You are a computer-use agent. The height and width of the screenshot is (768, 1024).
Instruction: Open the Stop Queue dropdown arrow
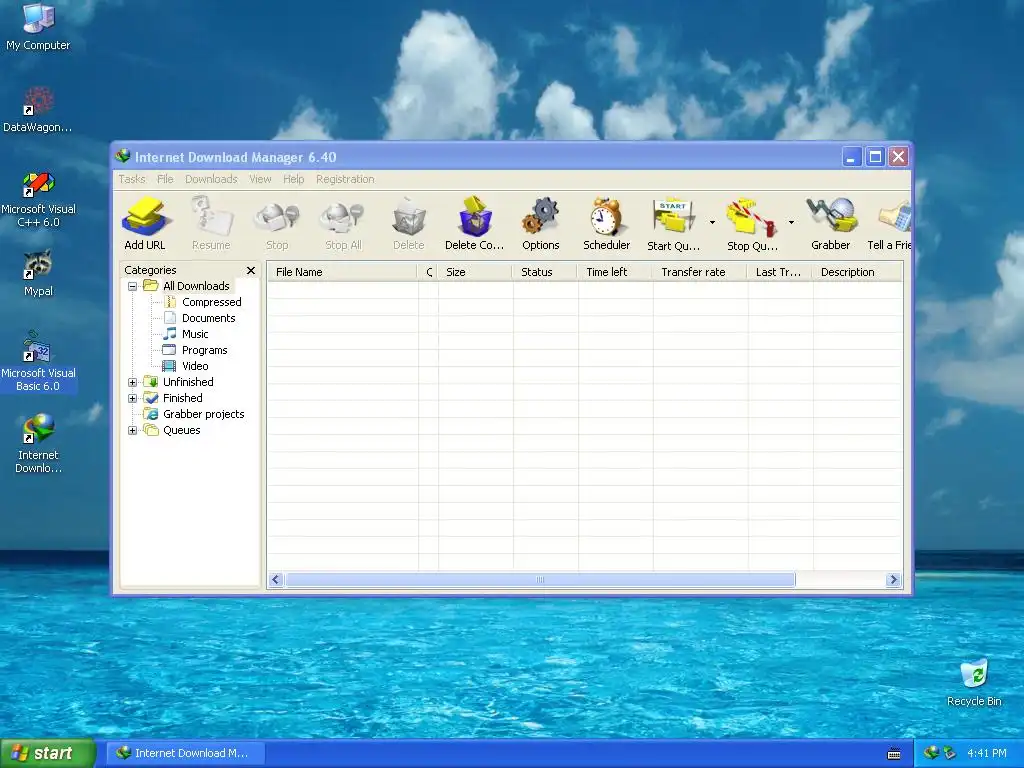point(792,223)
